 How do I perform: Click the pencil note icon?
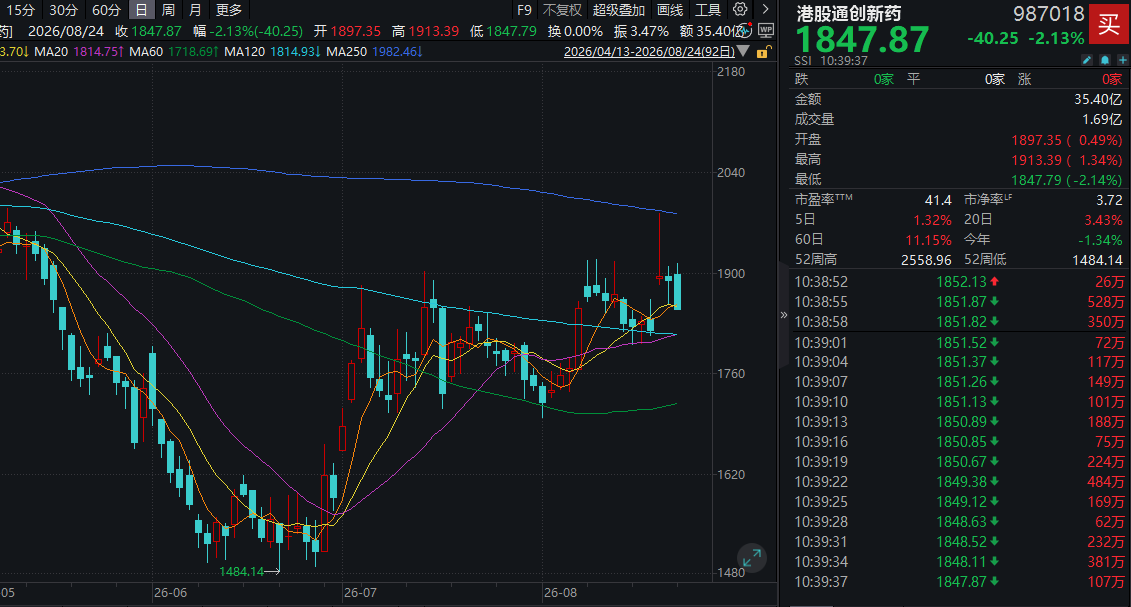[x=1088, y=60]
